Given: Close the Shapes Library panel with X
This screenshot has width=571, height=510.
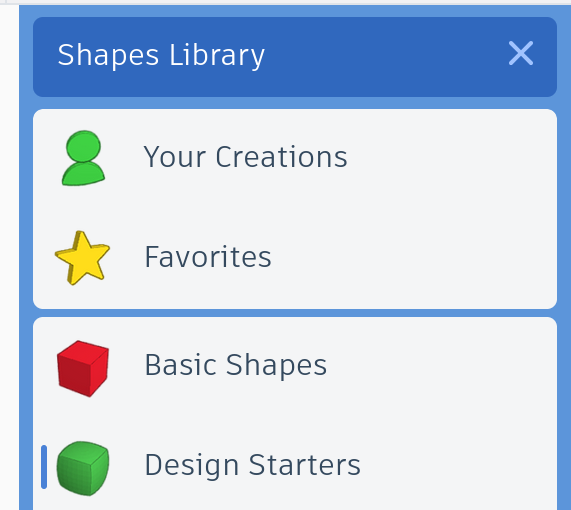Looking at the screenshot, I should click(521, 53).
